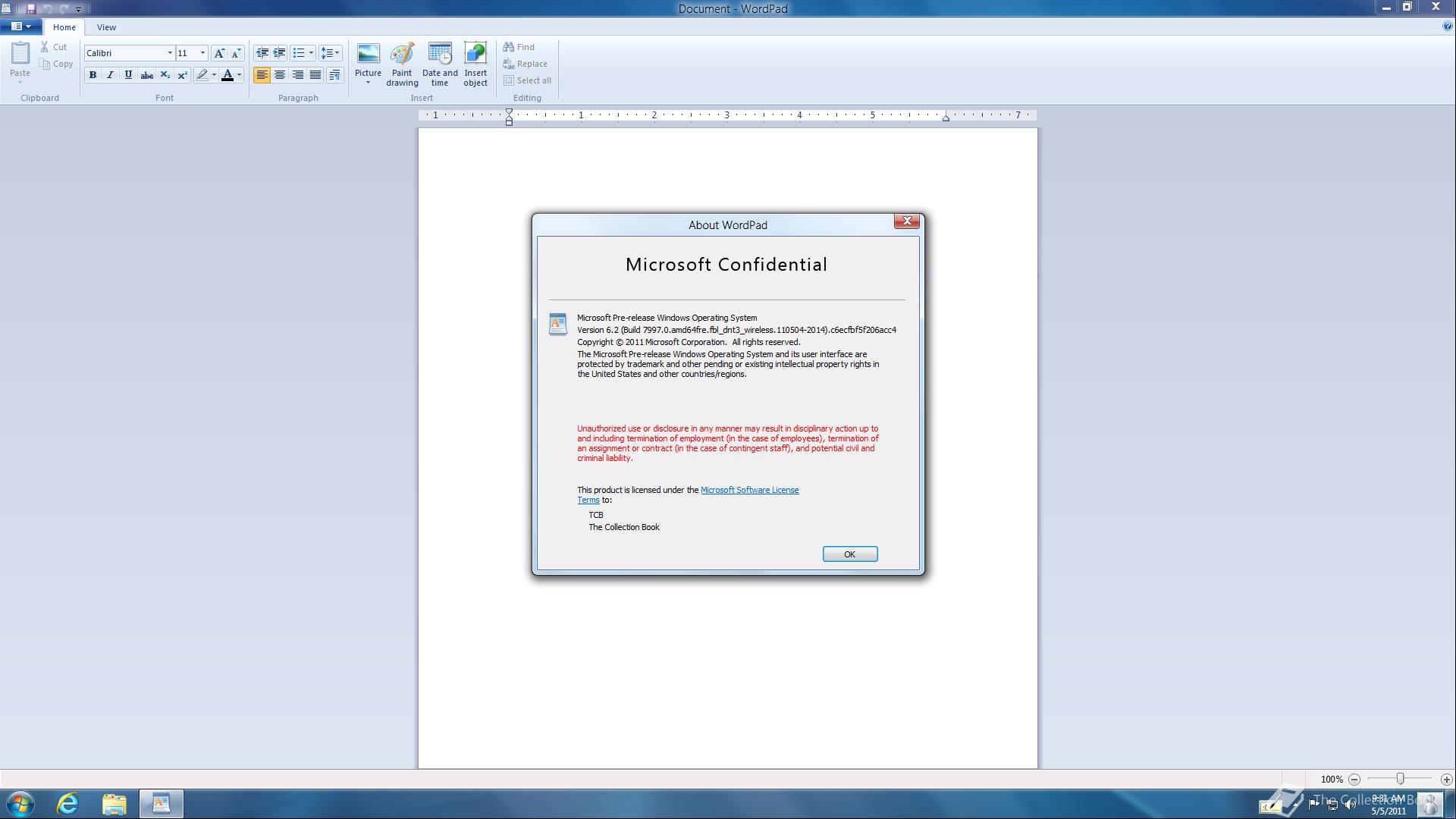Open the Paragraph settings icon
The height and width of the screenshot is (819, 1456).
tap(334, 75)
